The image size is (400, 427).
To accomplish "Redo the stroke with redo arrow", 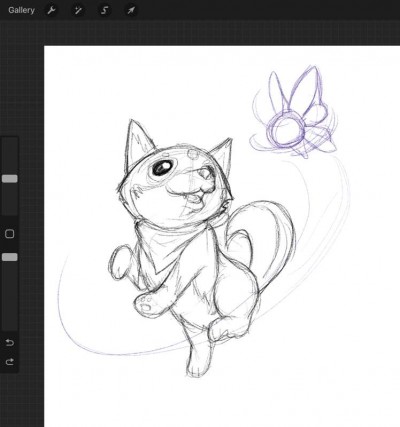I will coord(10,362).
